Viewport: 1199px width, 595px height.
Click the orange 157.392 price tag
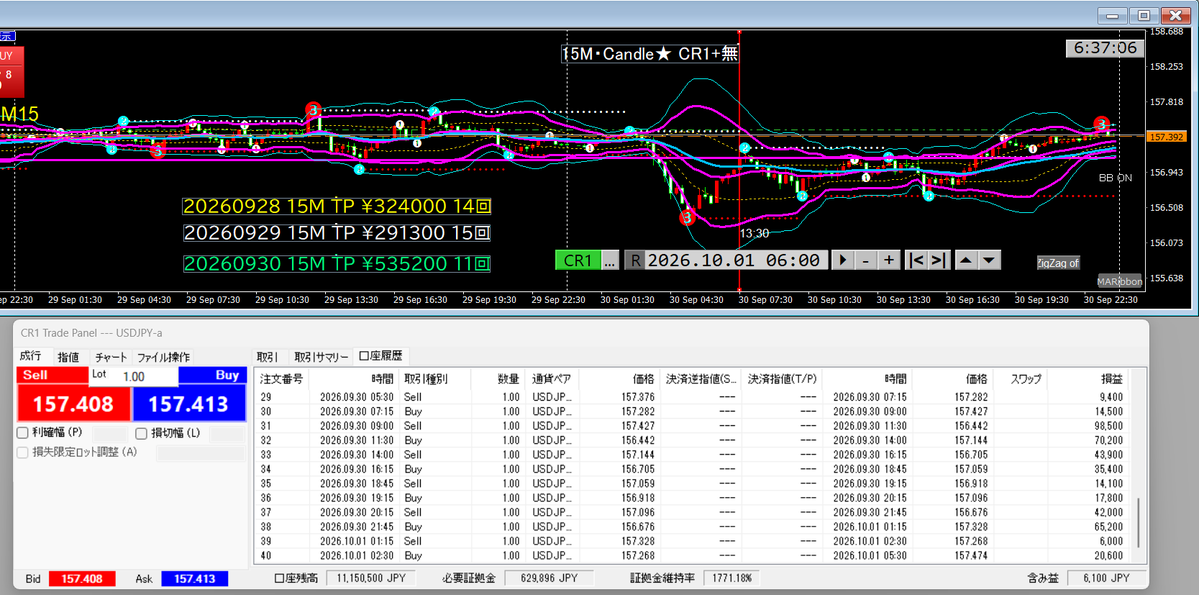tap(1168, 137)
